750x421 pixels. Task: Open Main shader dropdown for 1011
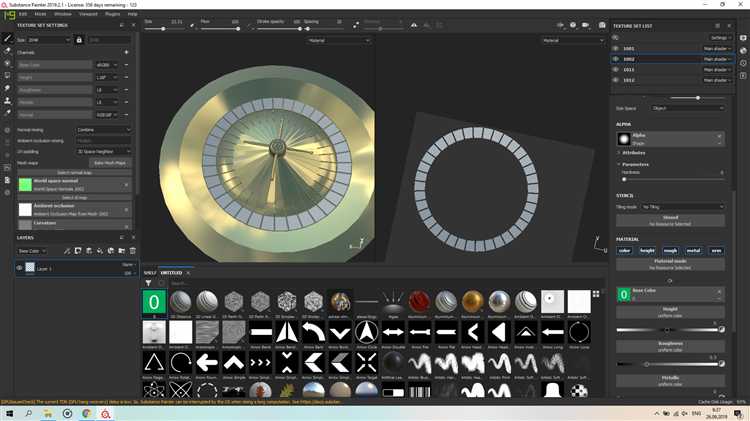717,70
